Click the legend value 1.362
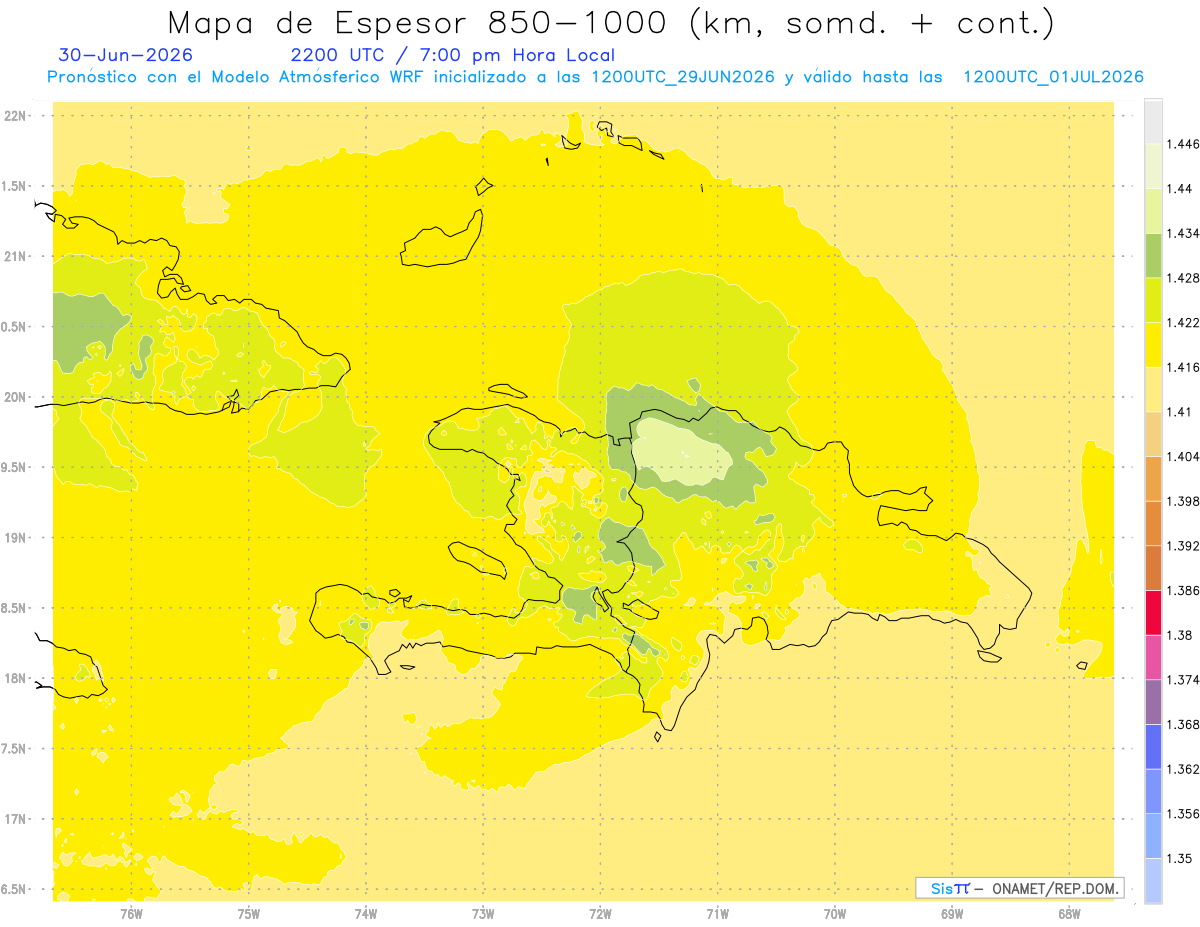 click(1184, 769)
